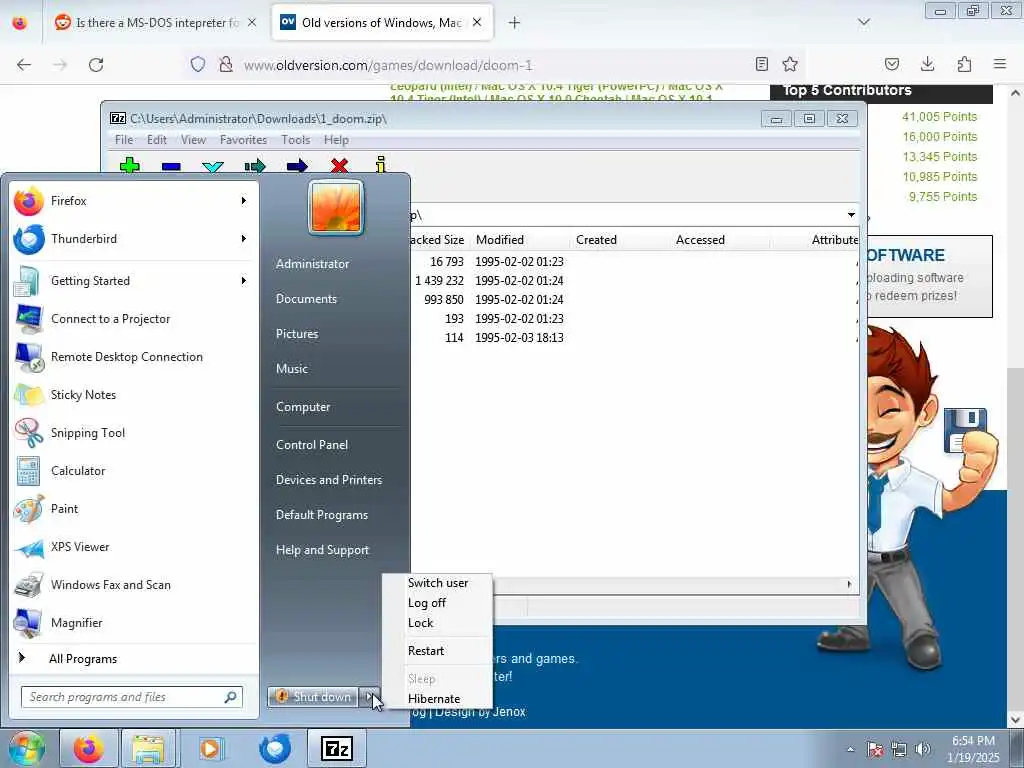Open Documents from the Start menu
This screenshot has height=768, width=1024.
(x=334, y=299)
